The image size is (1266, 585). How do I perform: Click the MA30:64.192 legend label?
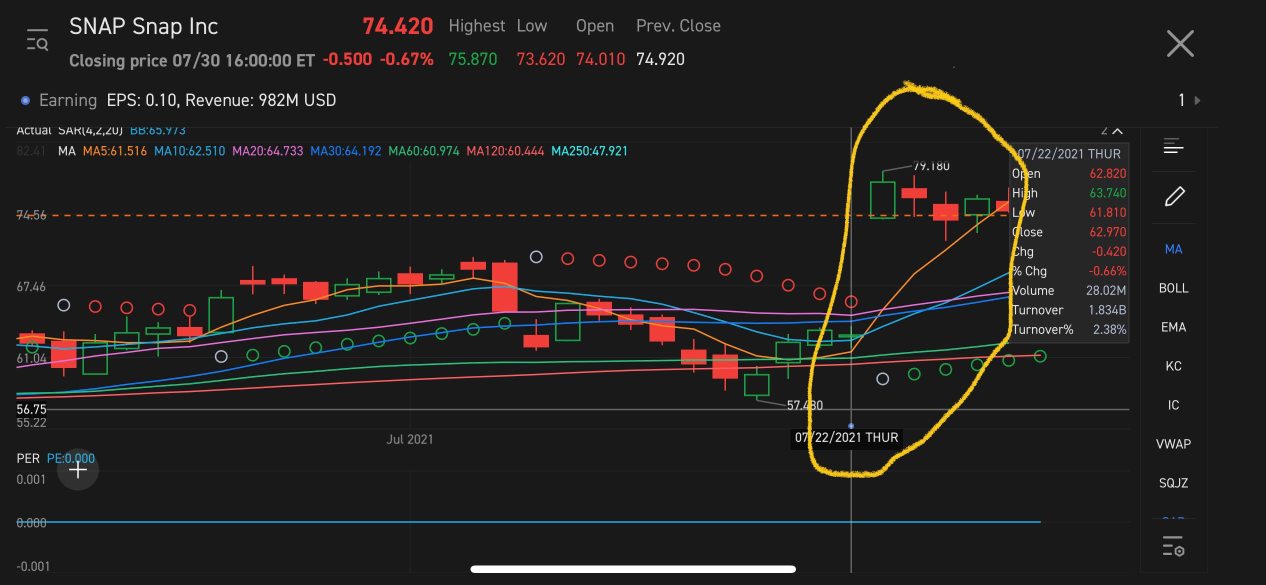coord(345,151)
